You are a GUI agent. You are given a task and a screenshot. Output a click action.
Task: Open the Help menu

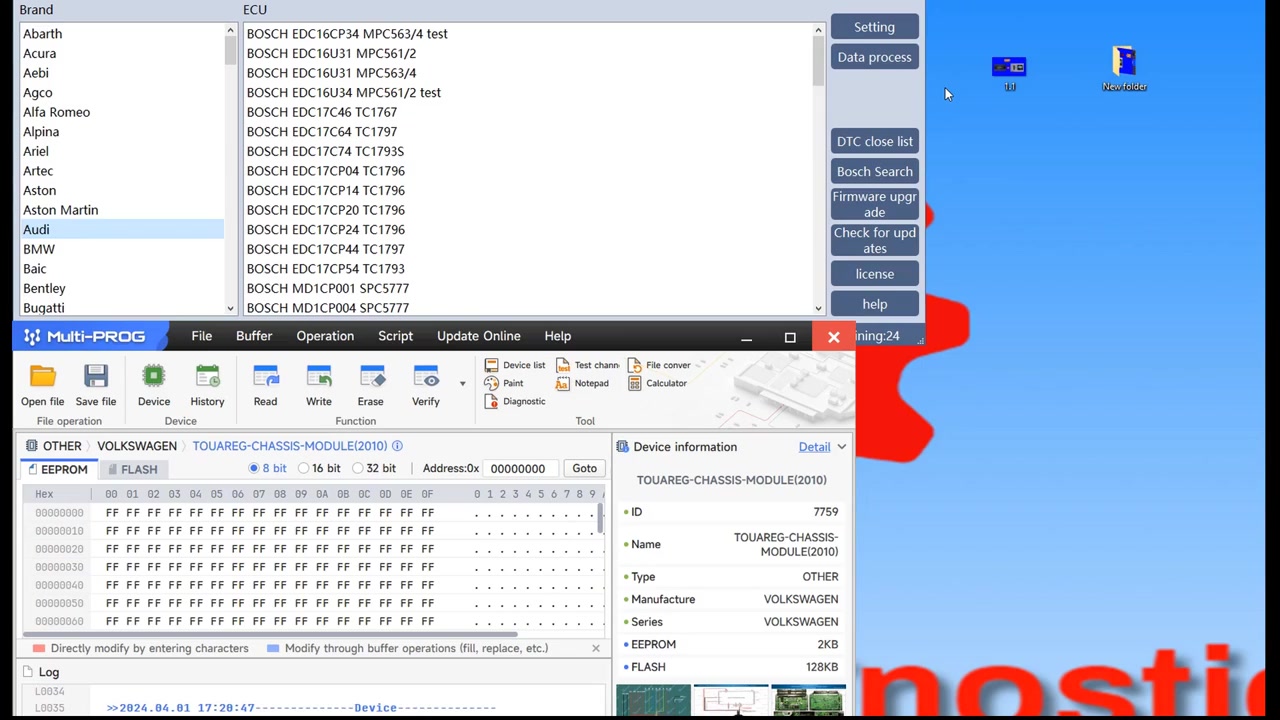pyautogui.click(x=558, y=336)
